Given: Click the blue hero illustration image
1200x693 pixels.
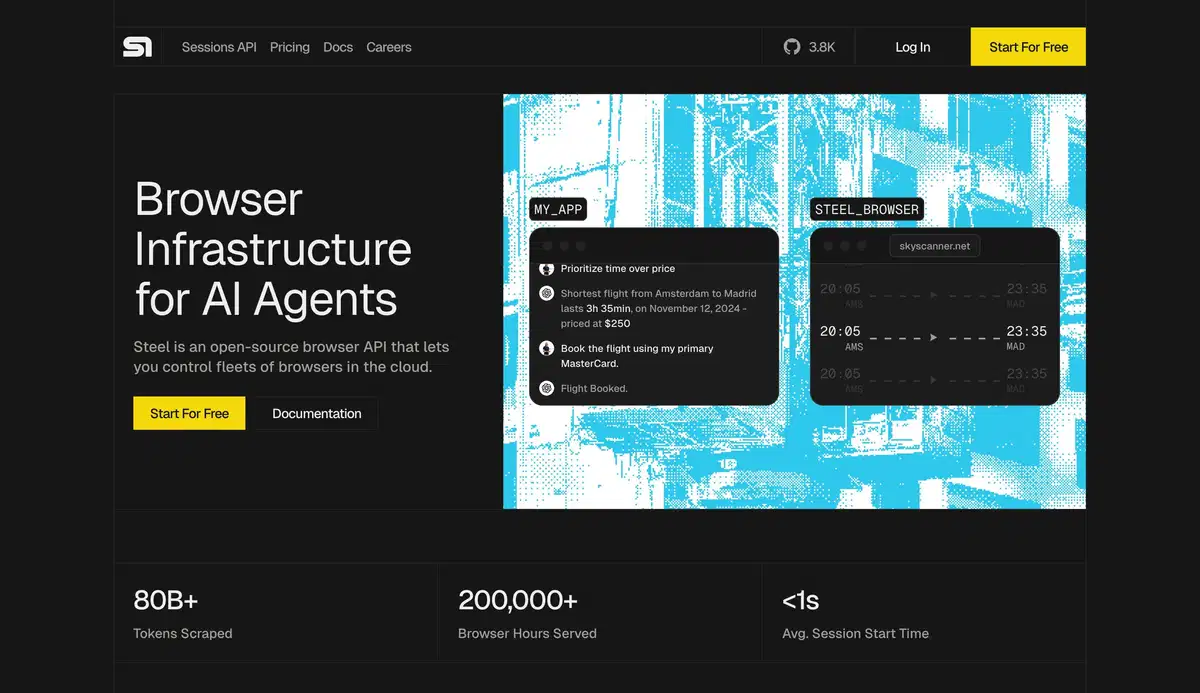Looking at the screenshot, I should point(794,301).
